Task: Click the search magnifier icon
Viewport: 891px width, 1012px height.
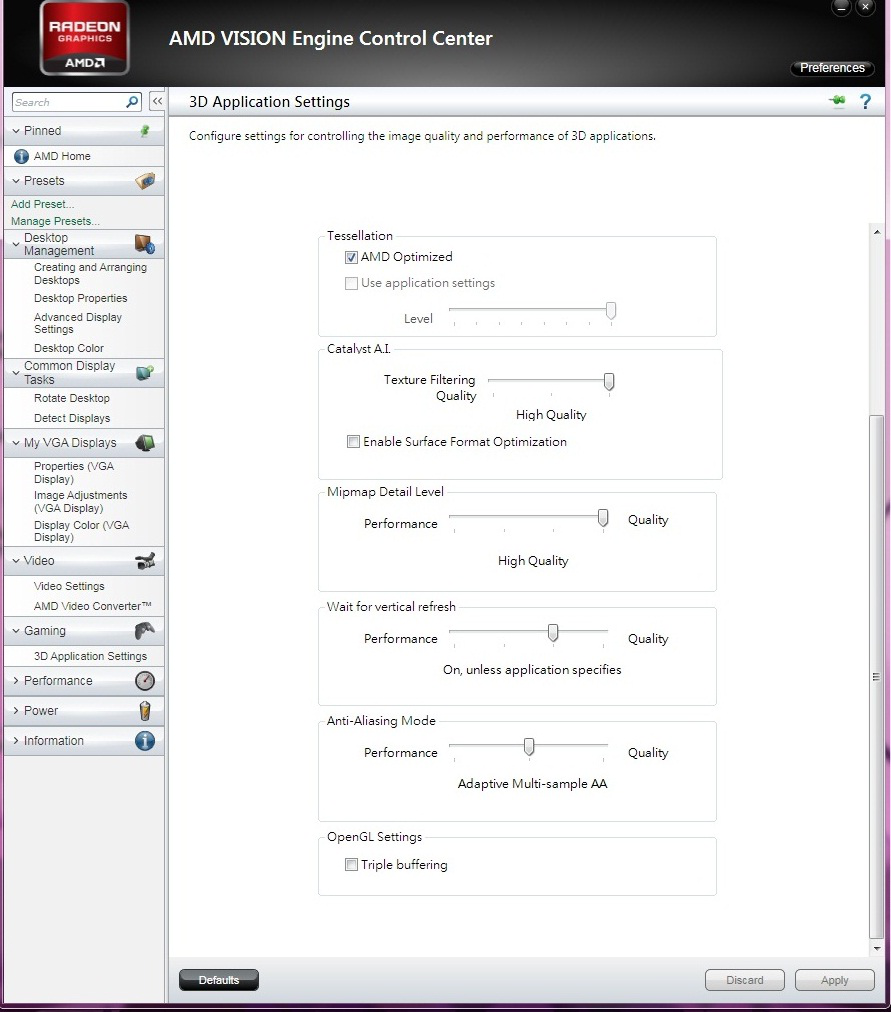Action: pos(132,102)
